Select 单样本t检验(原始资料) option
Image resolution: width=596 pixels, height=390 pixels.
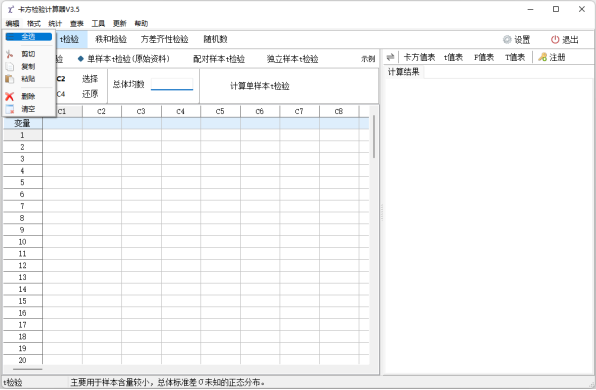124,59
